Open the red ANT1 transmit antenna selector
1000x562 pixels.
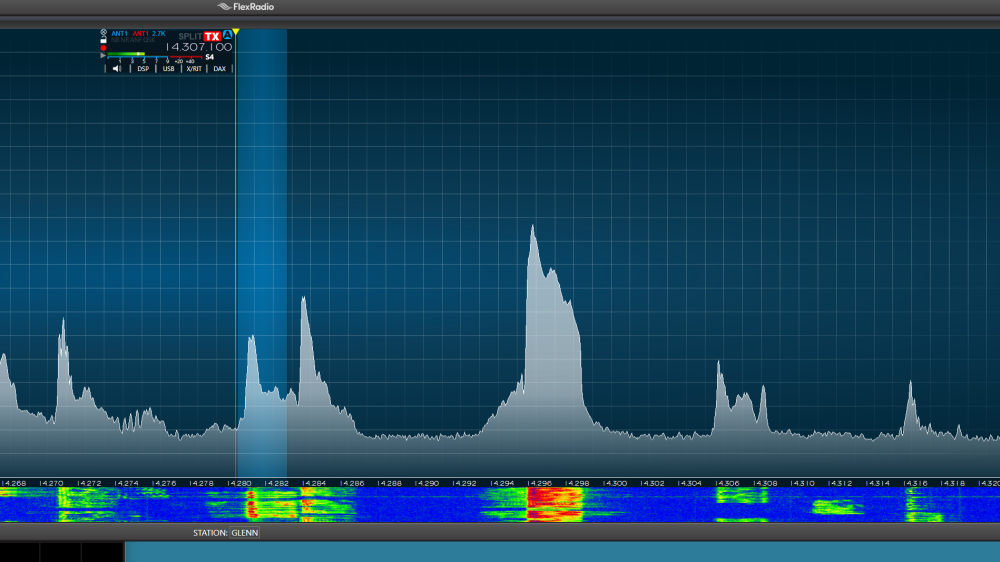click(x=140, y=34)
